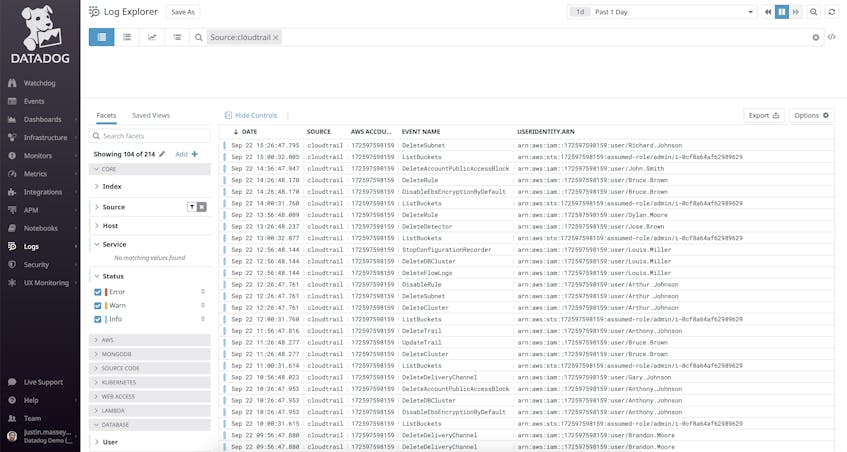This screenshot has height=452, width=847.
Task: Open Metrics in sidebar
Action: pyautogui.click(x=35, y=174)
